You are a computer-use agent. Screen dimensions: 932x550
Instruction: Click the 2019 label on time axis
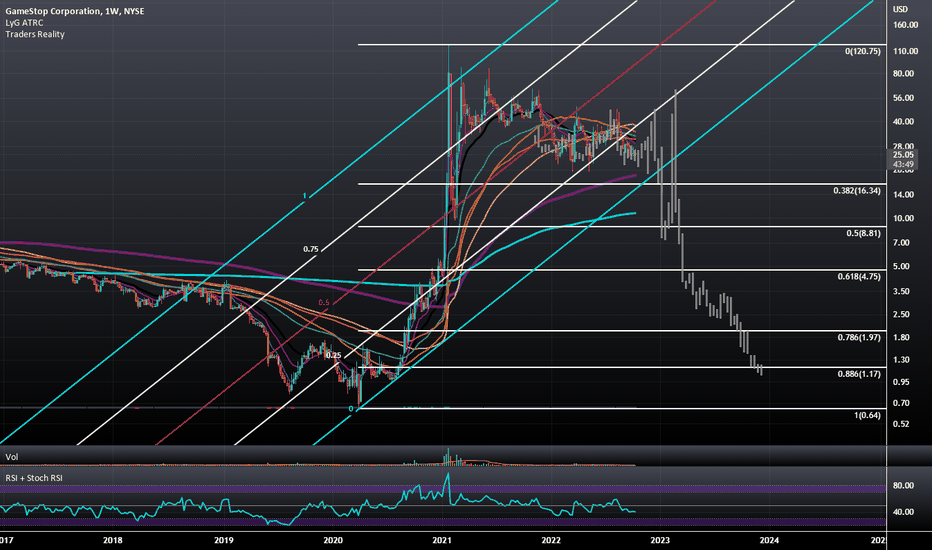223,540
